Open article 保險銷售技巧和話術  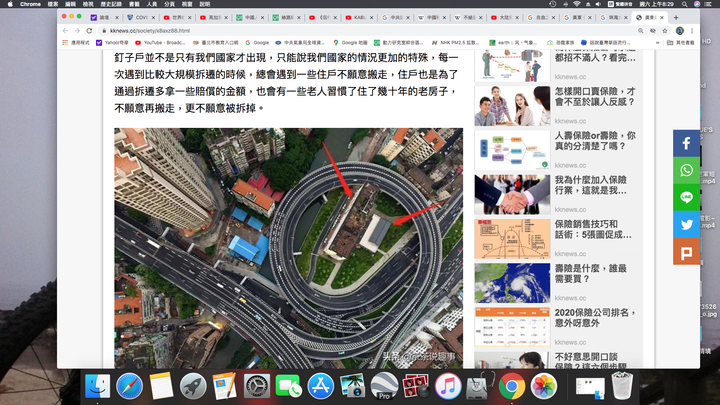[593, 230]
